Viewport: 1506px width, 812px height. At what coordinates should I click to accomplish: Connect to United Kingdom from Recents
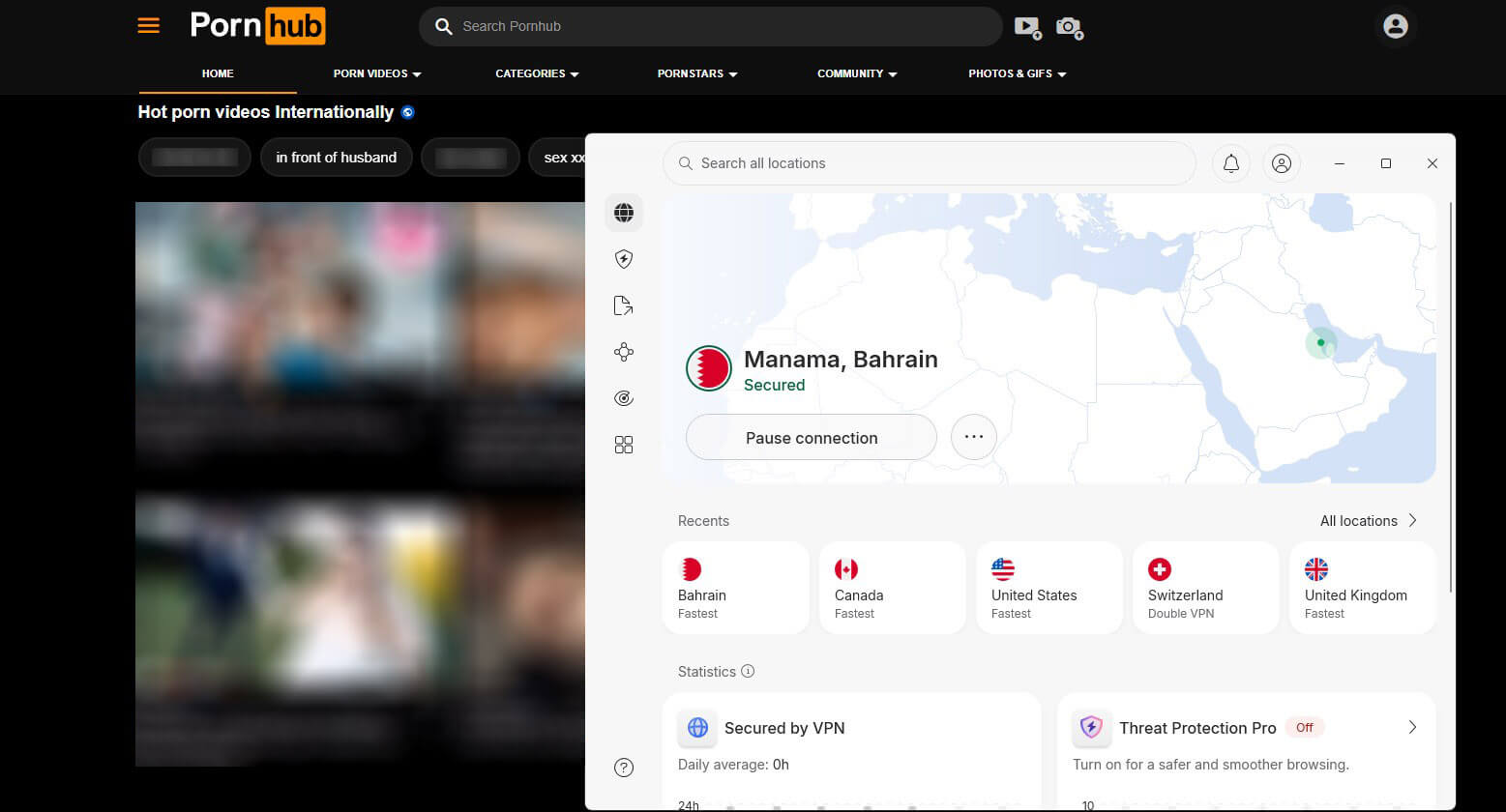coord(1363,588)
